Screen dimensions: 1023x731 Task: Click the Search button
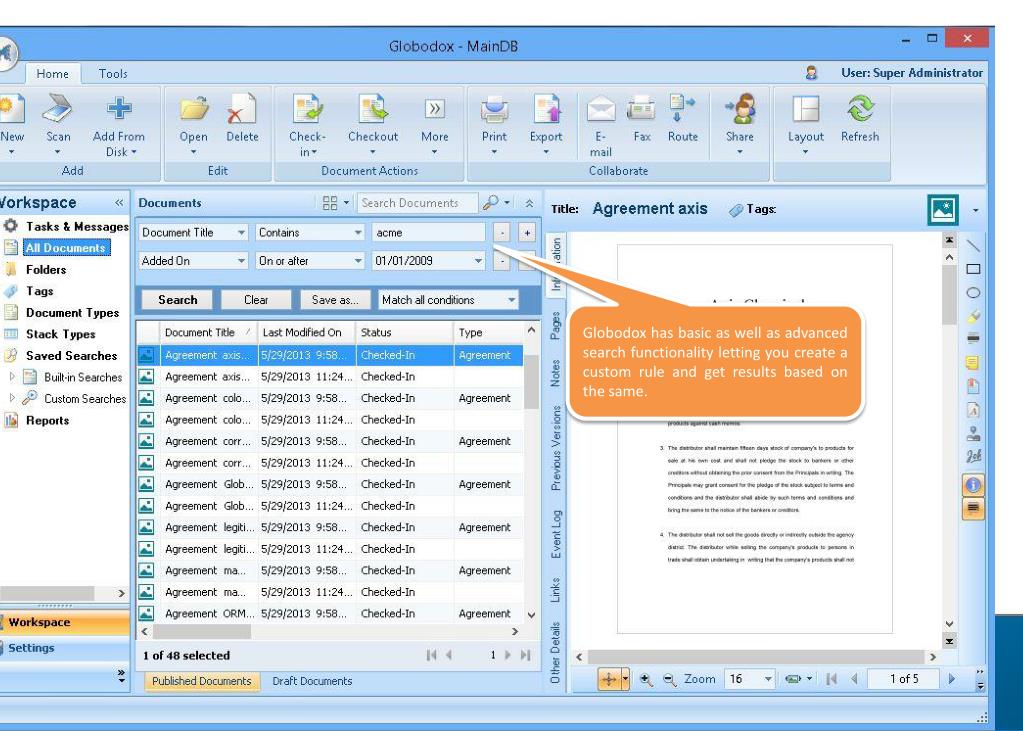coord(177,300)
